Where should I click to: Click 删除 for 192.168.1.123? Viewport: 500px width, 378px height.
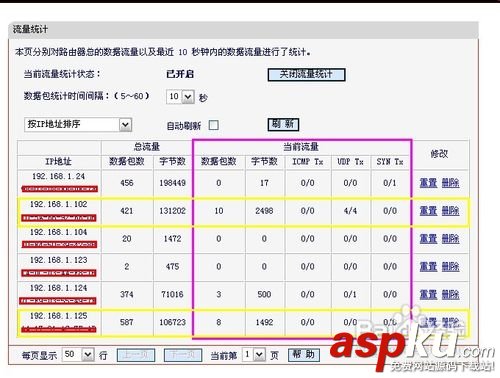pos(450,266)
